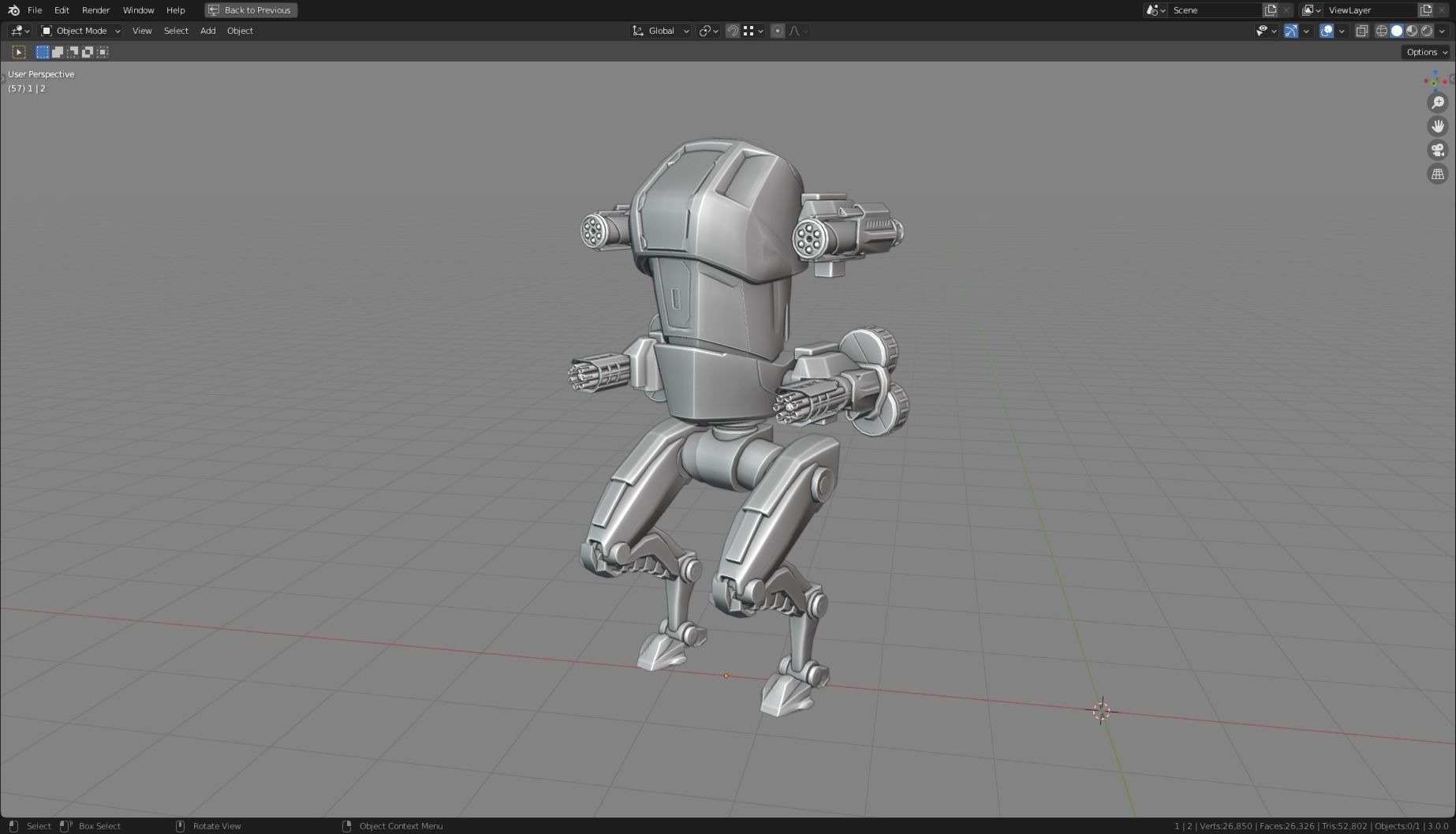This screenshot has width=1456, height=834.
Task: Open the scene browse dropdown icon
Action: coord(1155,10)
